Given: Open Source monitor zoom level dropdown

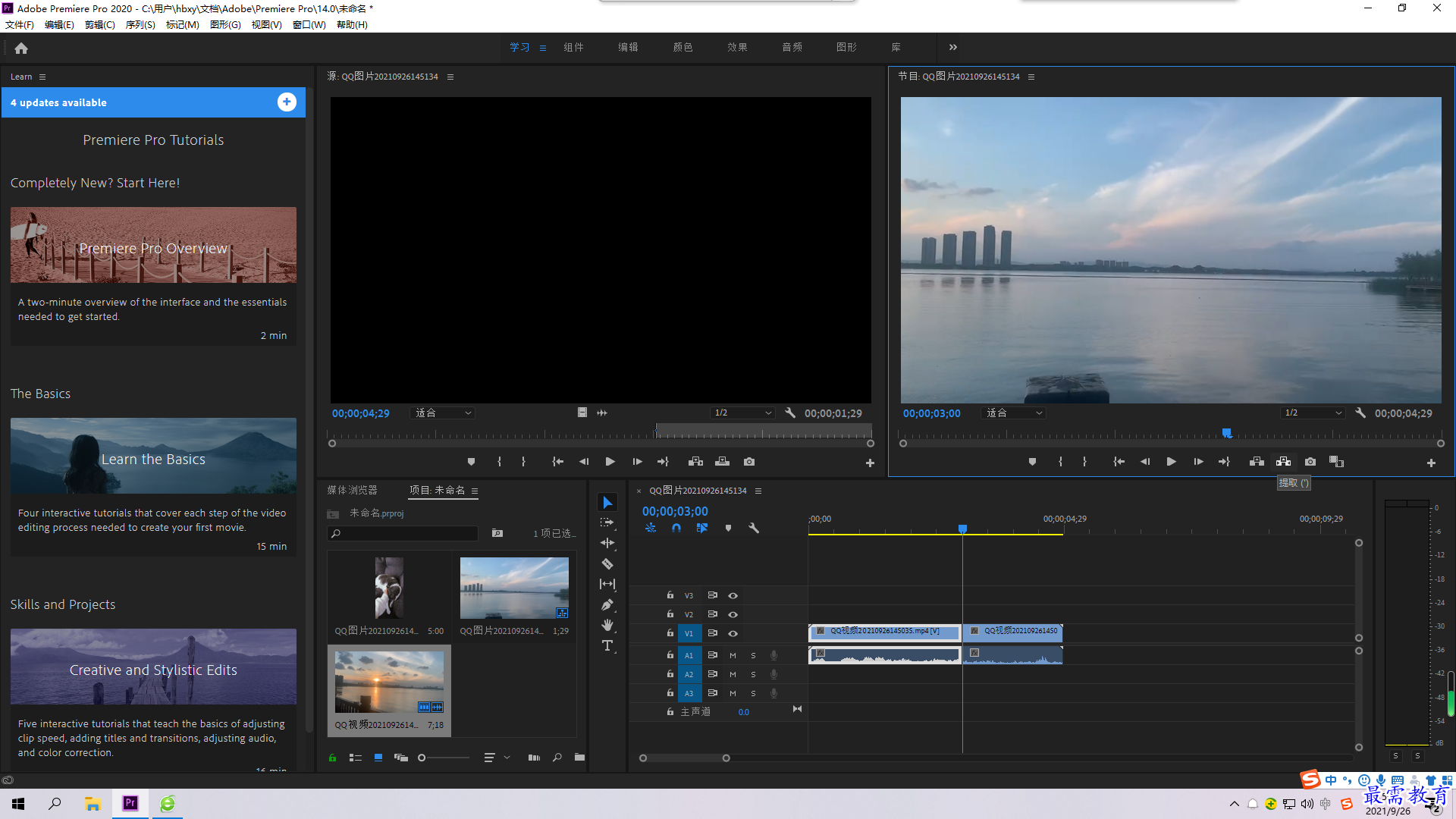Looking at the screenshot, I should coord(443,413).
